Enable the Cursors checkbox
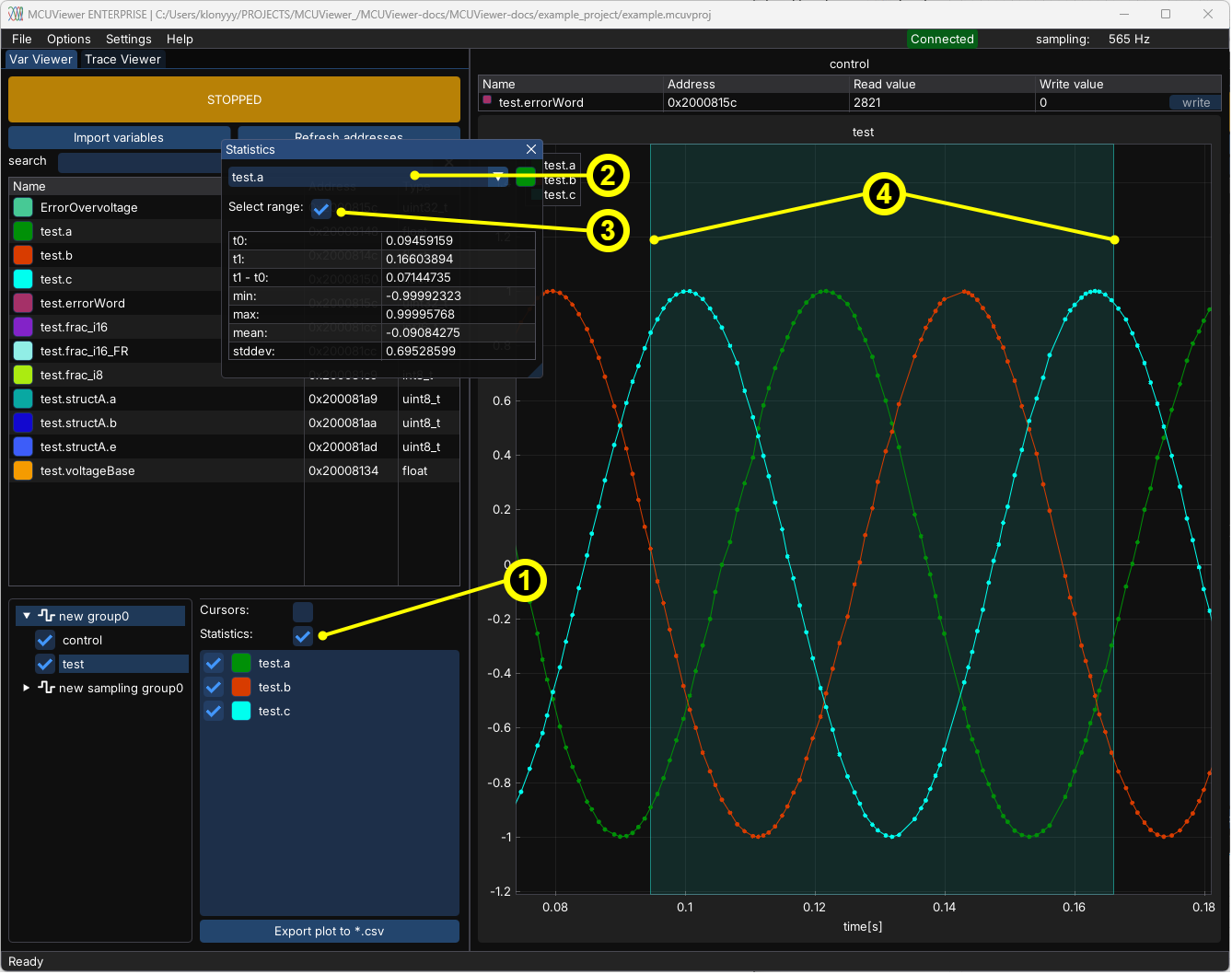This screenshot has width=1232, height=974. coord(303,611)
